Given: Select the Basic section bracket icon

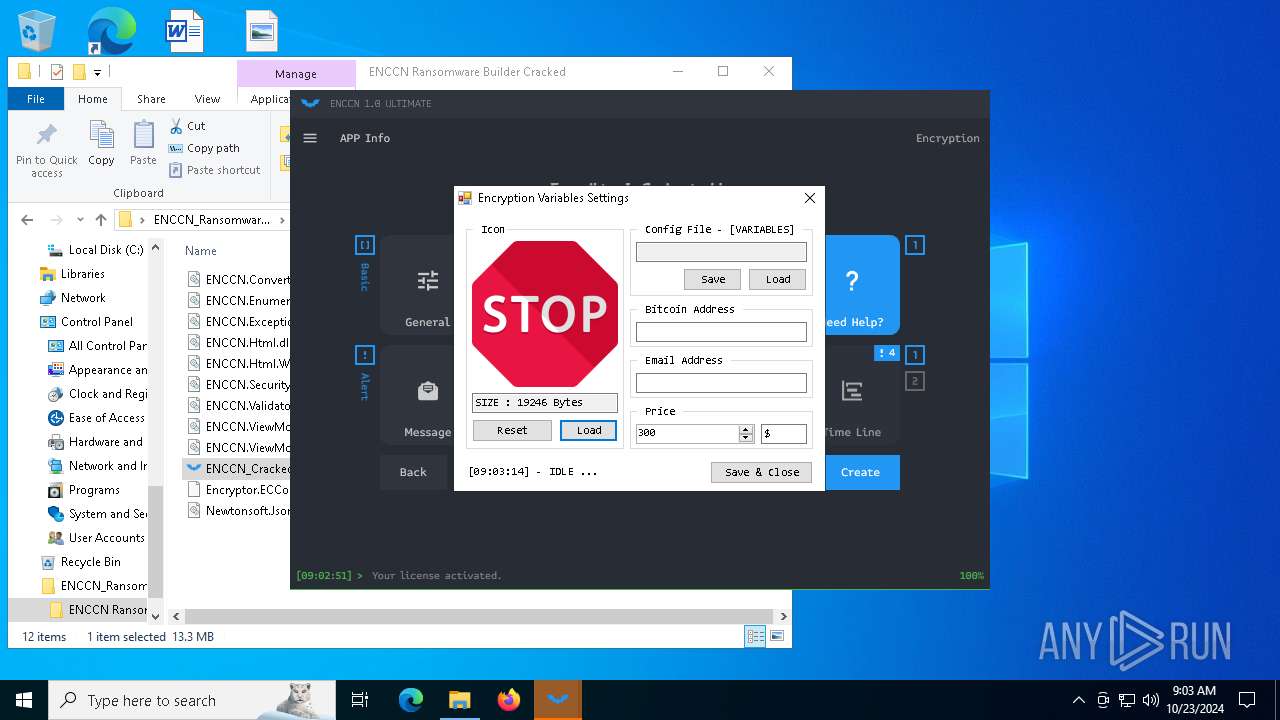Looking at the screenshot, I should [364, 245].
